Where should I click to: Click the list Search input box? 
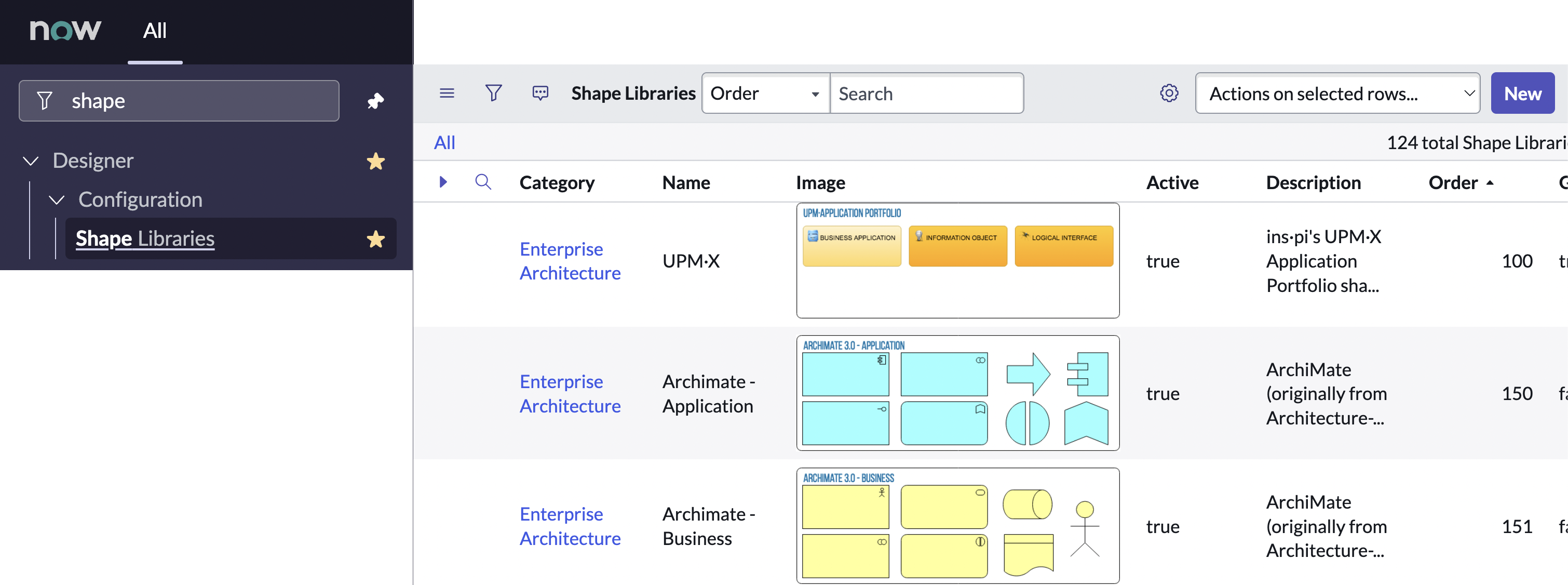coord(926,93)
